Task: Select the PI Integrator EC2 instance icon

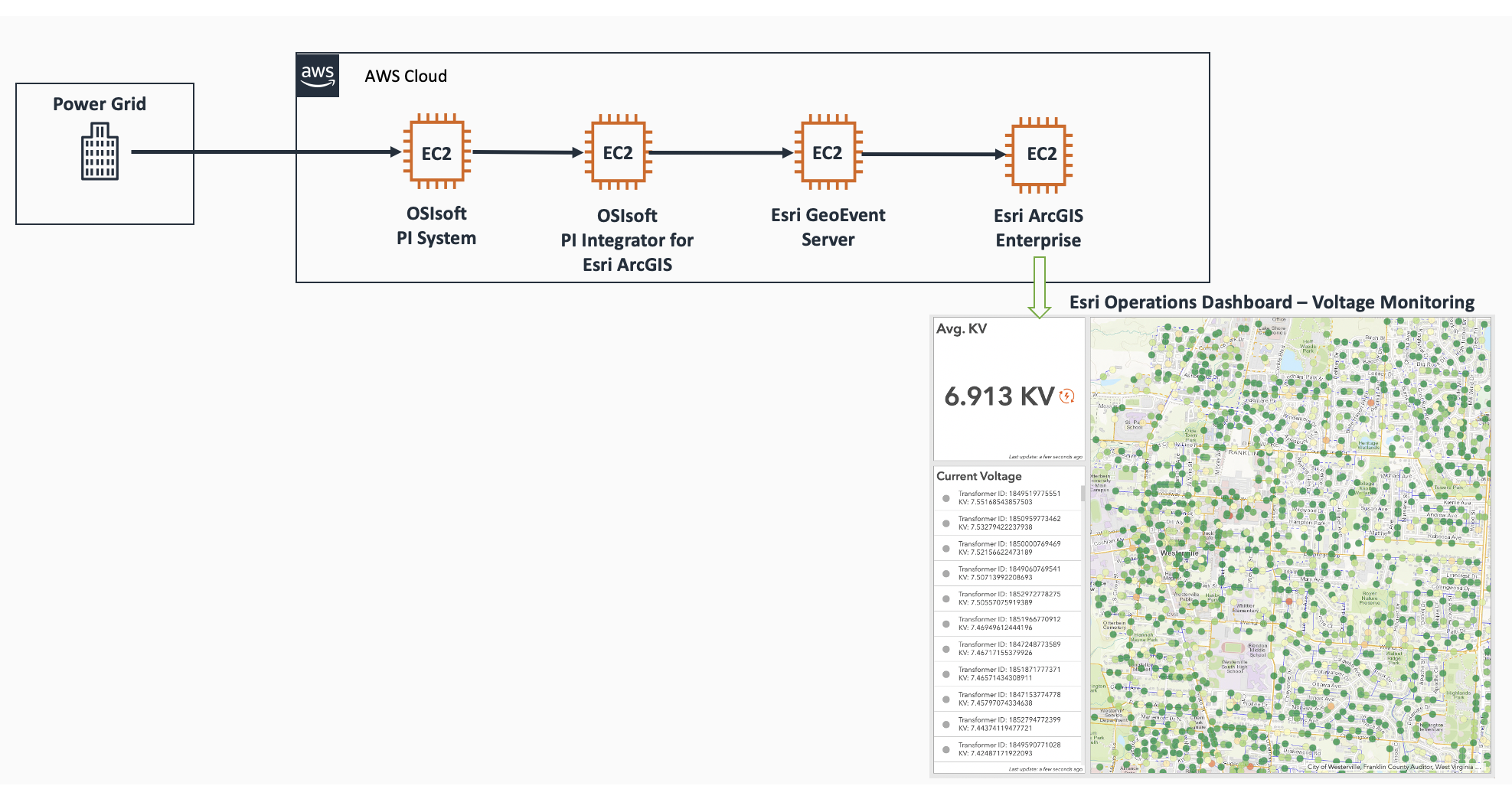Action: point(618,152)
